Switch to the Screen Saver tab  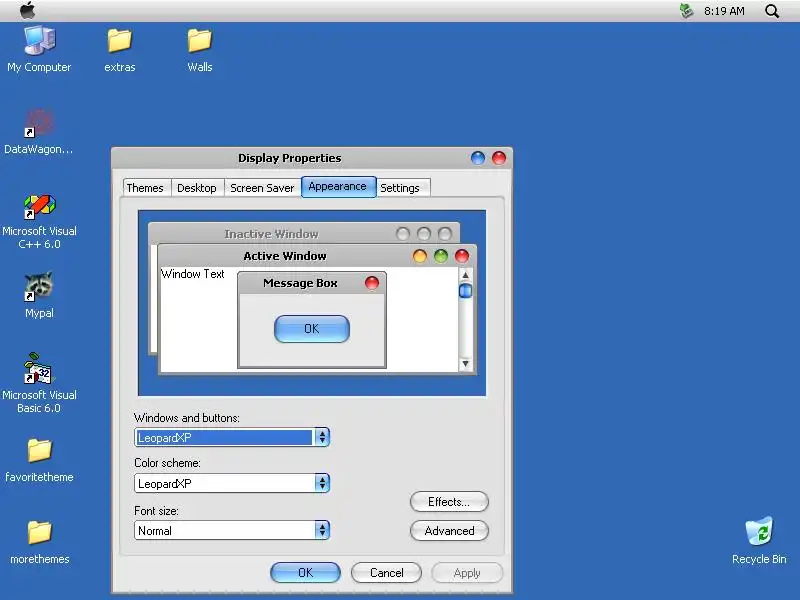click(x=262, y=188)
